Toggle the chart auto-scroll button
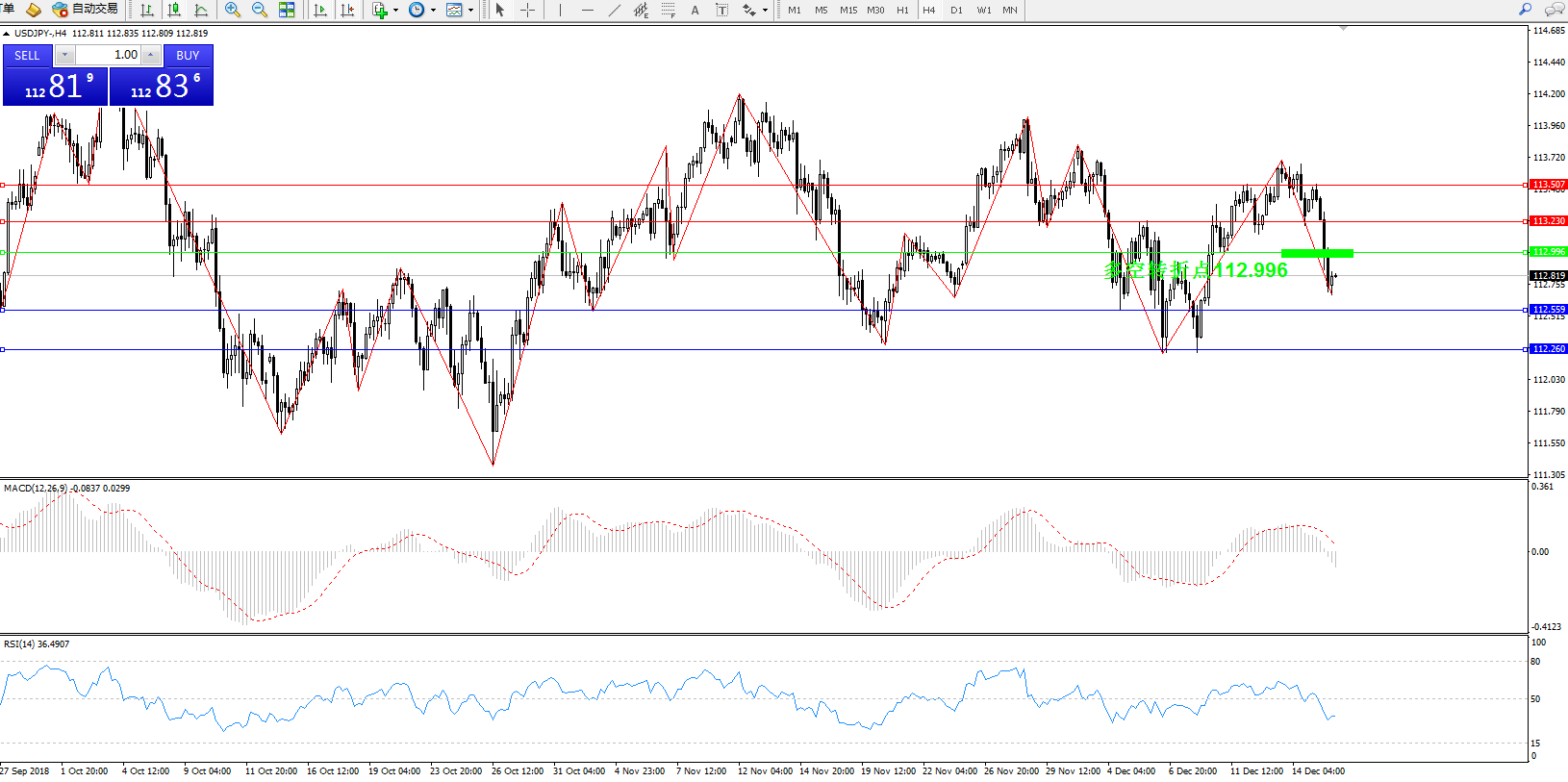The width and height of the screenshot is (1568, 782). (320, 10)
